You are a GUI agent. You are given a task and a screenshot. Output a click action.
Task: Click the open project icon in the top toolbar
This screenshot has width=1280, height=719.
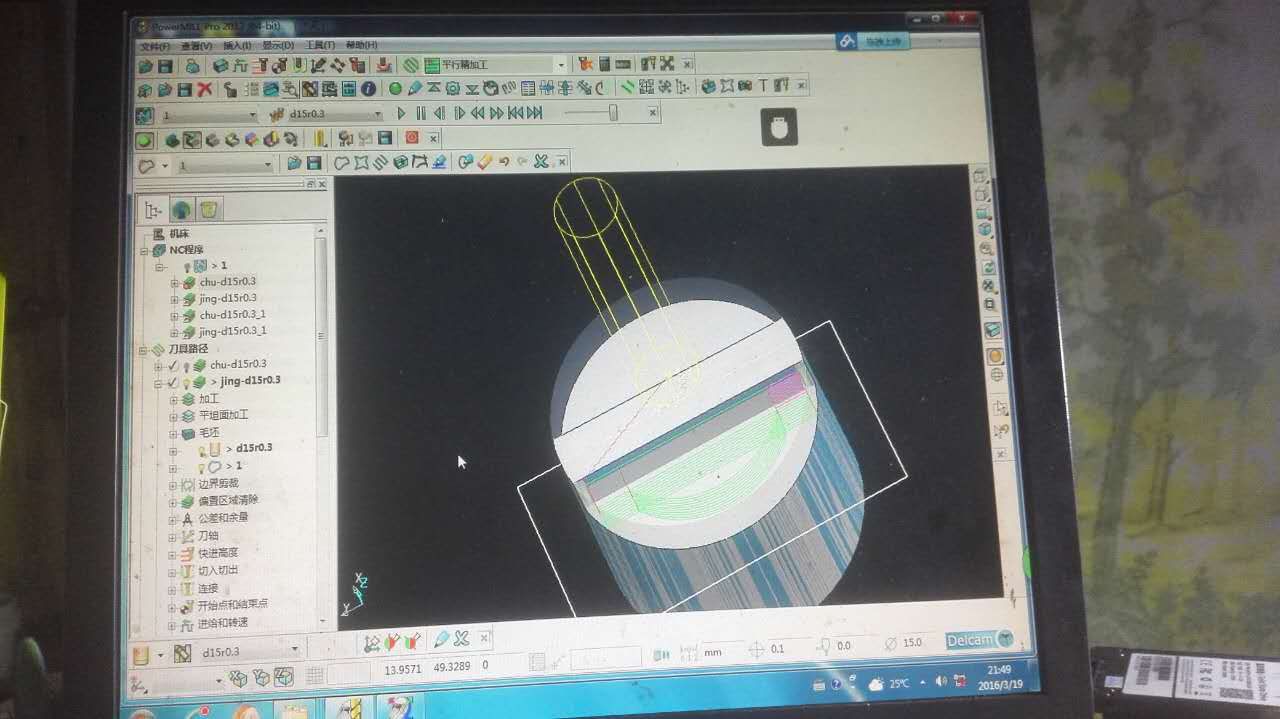(146, 65)
